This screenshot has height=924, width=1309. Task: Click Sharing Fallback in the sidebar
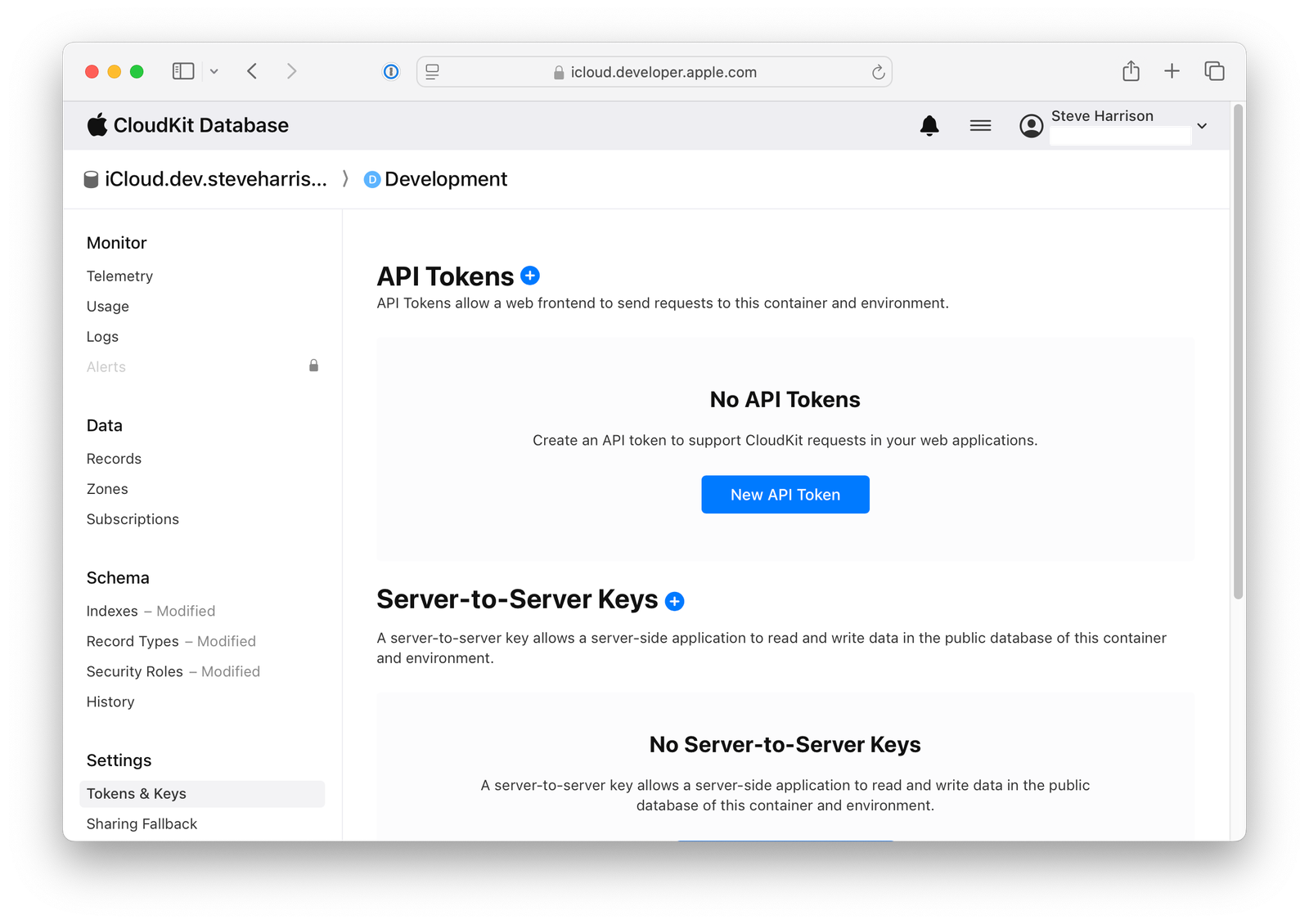142,823
